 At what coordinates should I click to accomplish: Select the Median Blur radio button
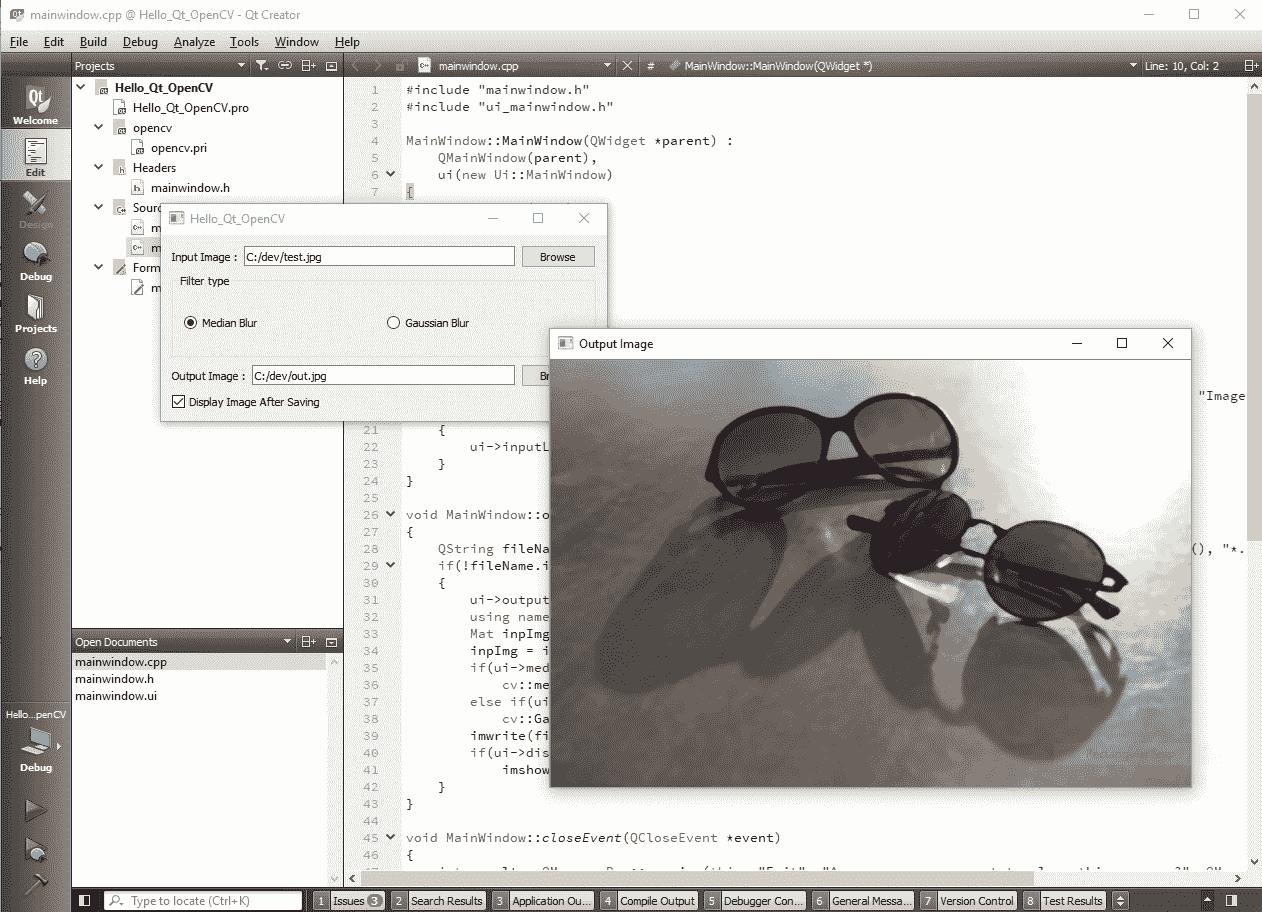click(x=191, y=323)
